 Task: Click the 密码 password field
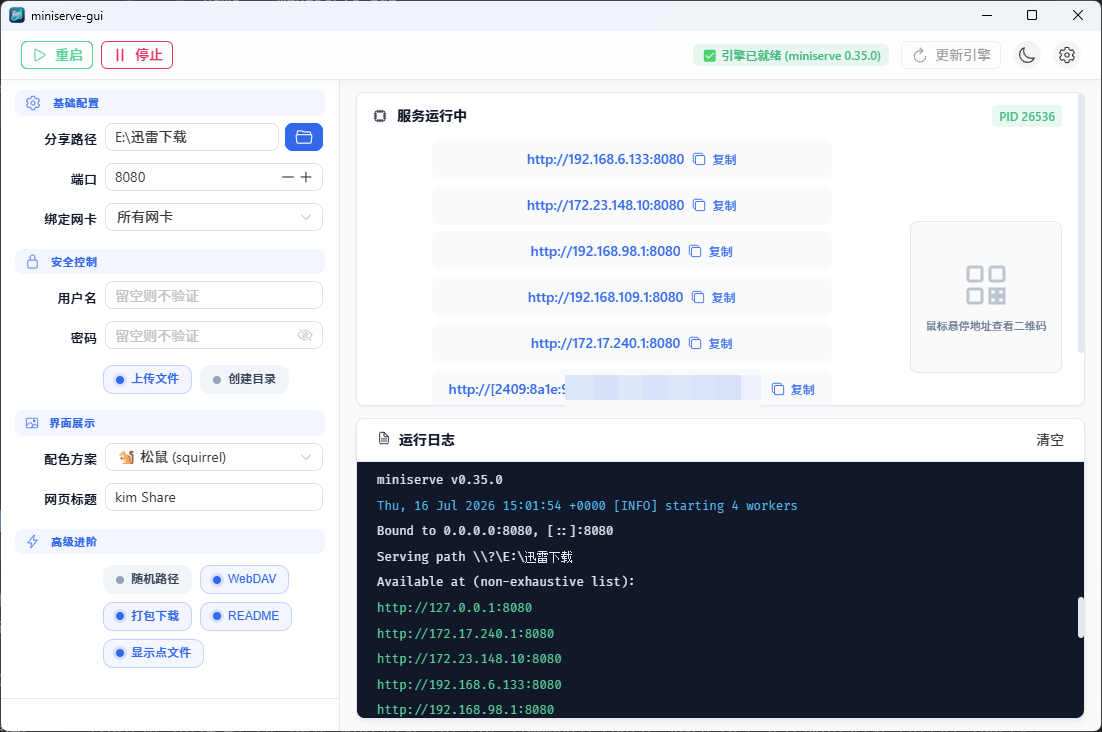point(214,336)
